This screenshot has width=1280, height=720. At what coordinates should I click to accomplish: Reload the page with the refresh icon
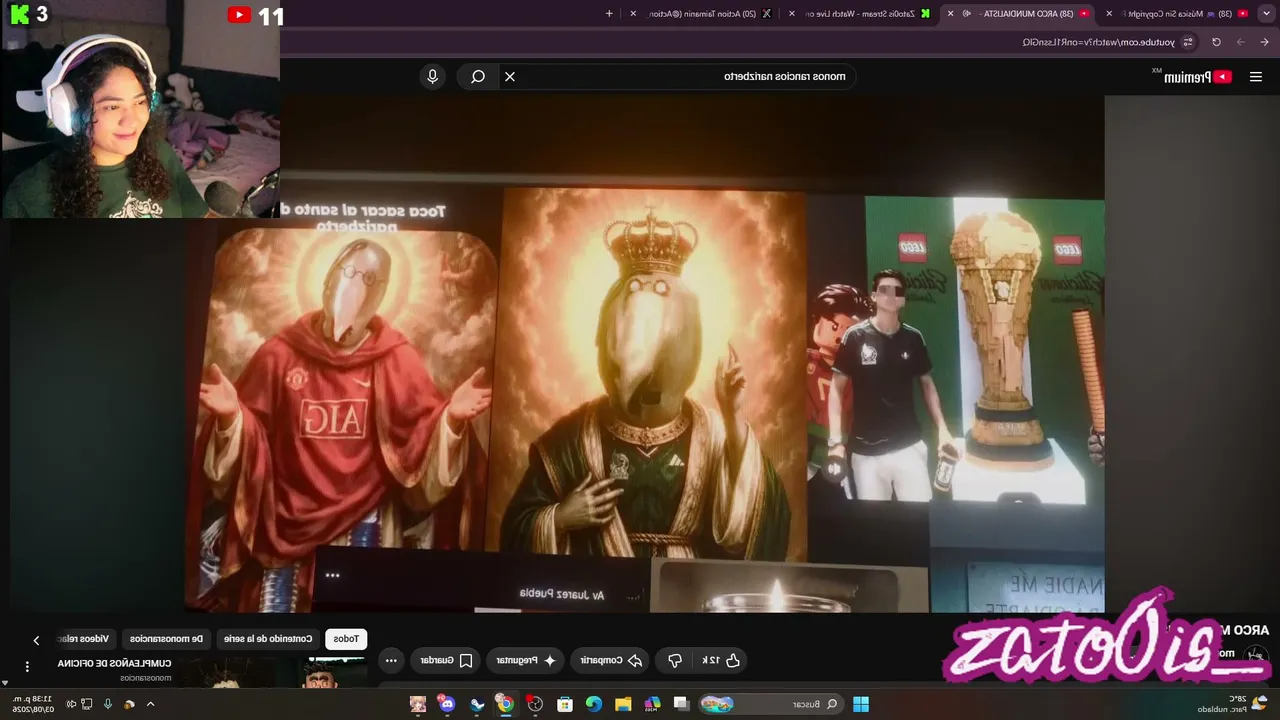click(x=1216, y=42)
